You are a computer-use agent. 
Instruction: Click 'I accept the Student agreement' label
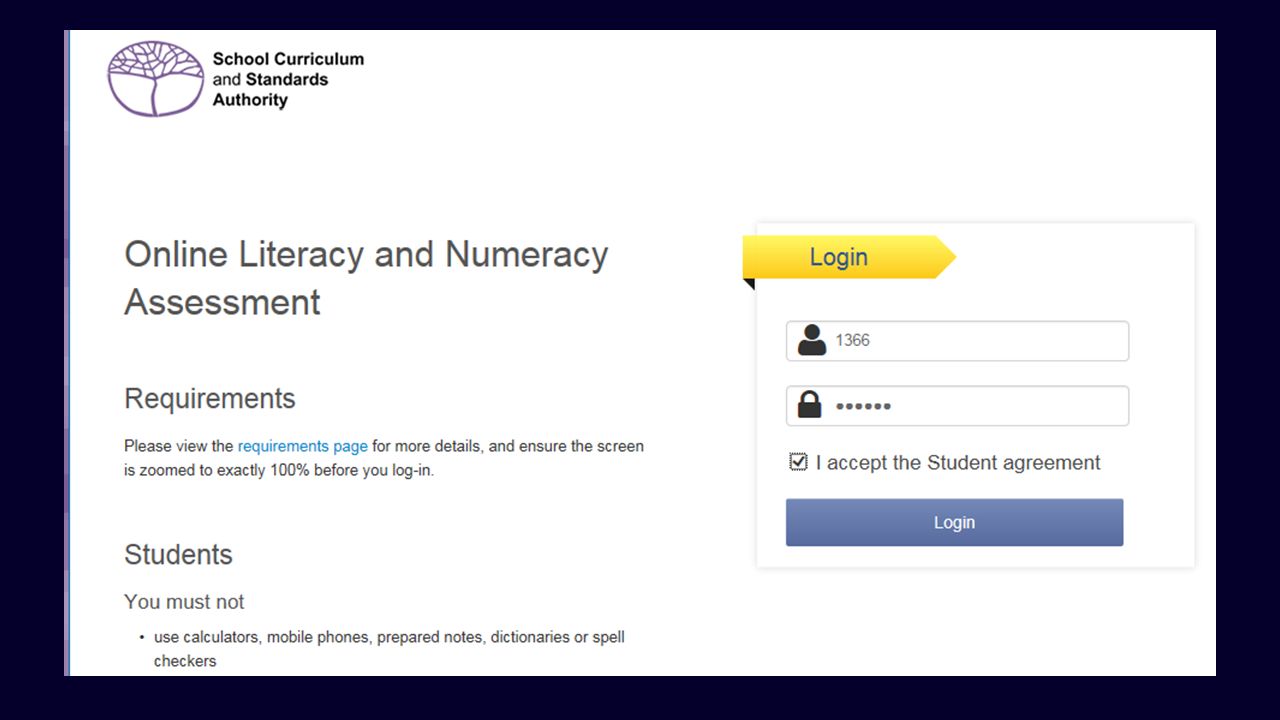pos(957,462)
